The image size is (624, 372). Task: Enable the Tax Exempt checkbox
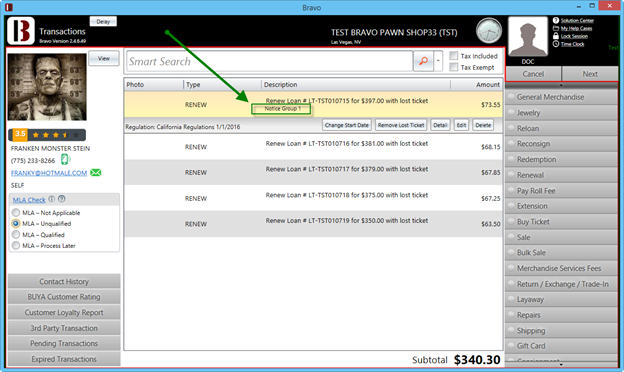pos(453,67)
